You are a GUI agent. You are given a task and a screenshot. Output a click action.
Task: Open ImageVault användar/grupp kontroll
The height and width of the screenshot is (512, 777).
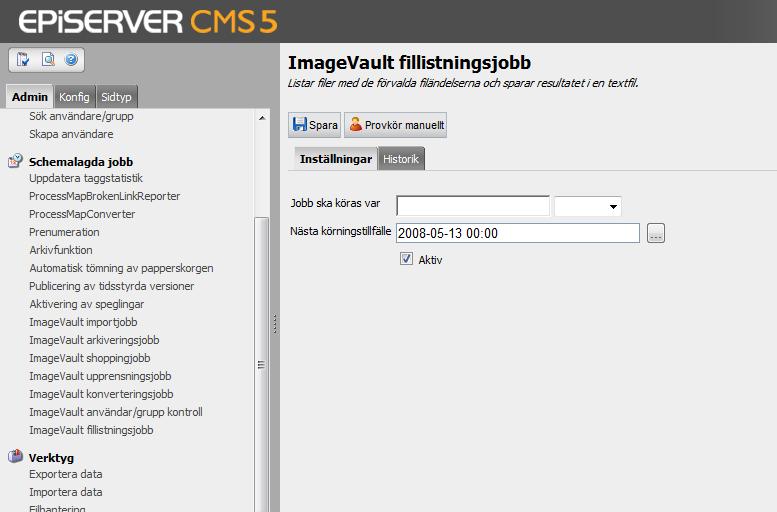click(115, 412)
